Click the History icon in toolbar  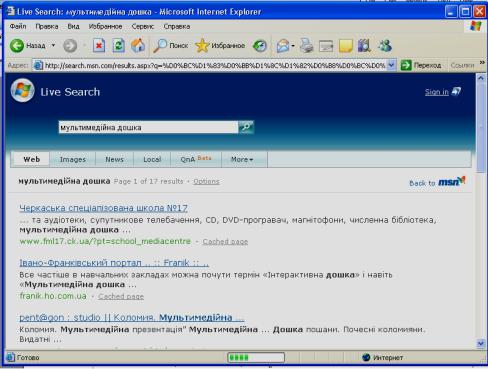pyautogui.click(x=260, y=46)
